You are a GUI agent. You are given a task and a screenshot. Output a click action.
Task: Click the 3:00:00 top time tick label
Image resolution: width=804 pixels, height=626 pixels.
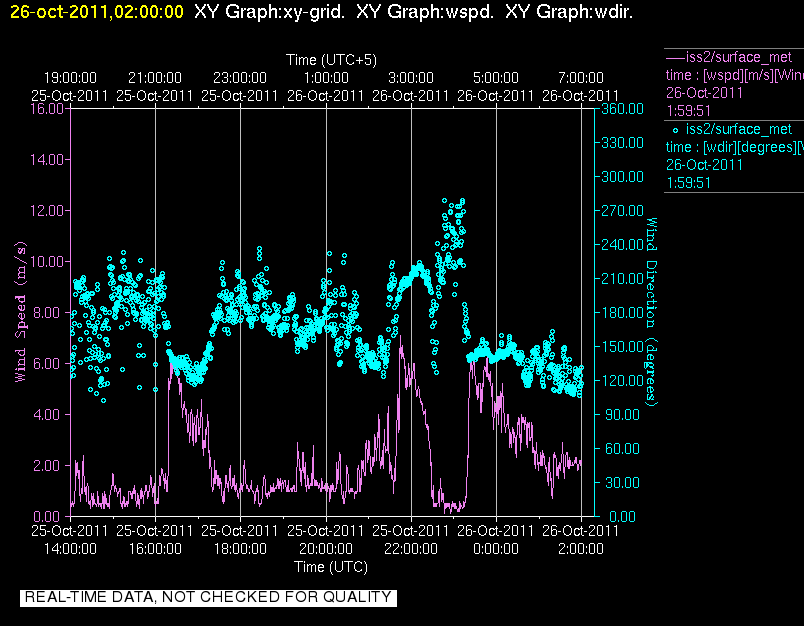[411, 78]
